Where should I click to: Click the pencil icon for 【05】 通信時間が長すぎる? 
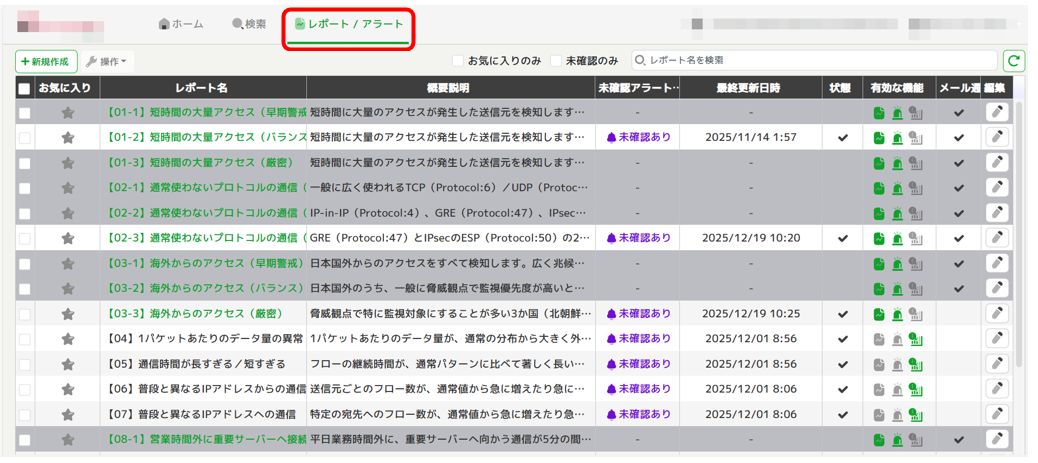click(x=997, y=364)
